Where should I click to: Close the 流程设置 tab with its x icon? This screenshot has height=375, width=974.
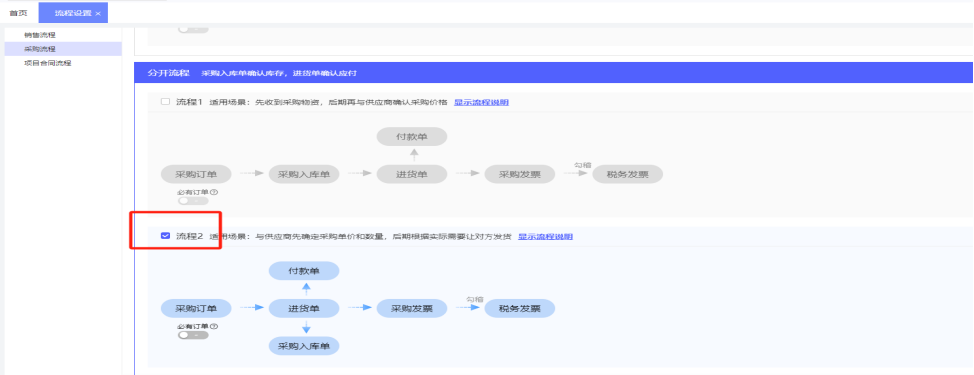(98, 13)
